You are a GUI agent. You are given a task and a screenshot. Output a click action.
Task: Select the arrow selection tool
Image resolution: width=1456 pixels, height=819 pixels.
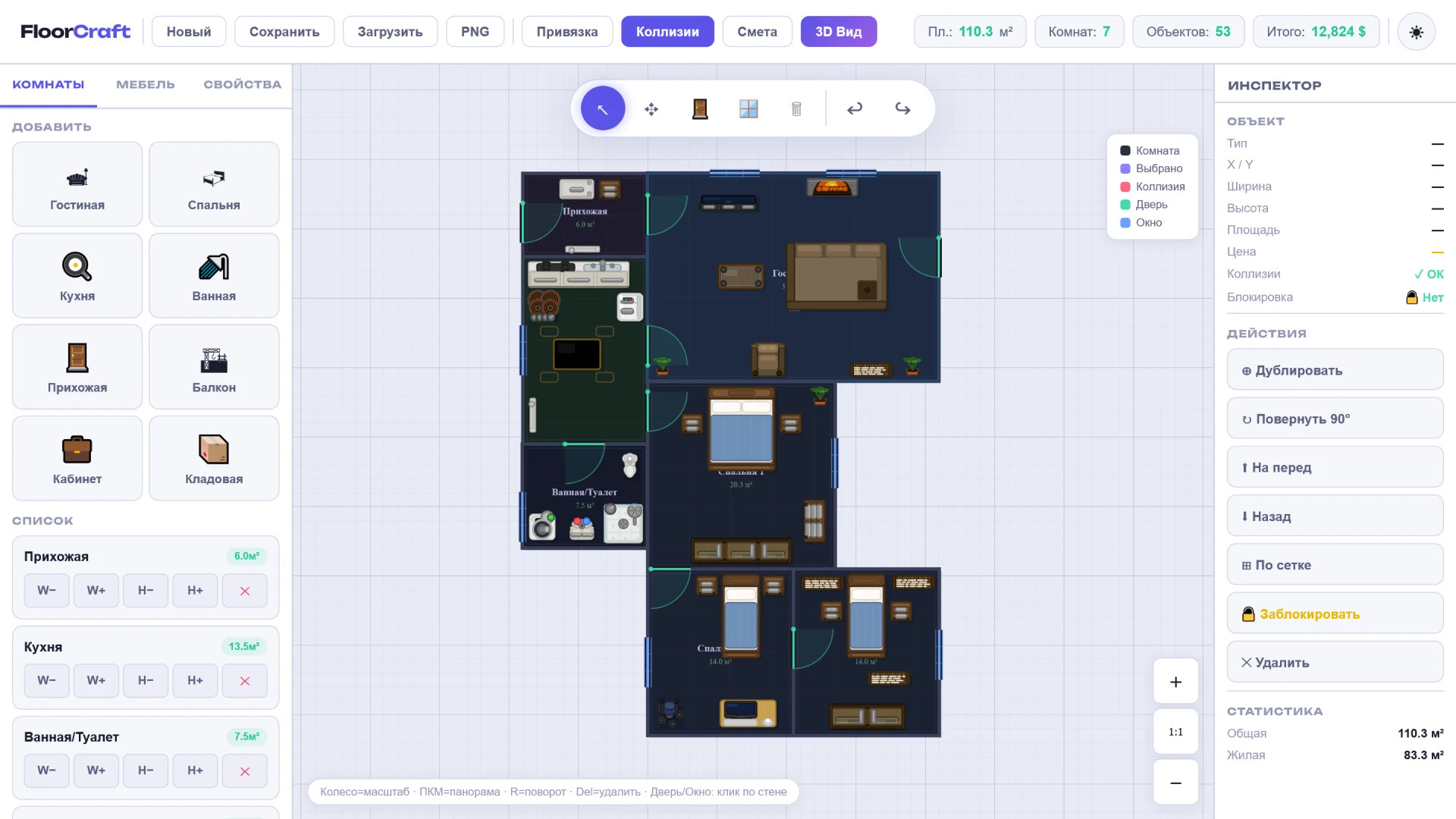click(x=602, y=108)
